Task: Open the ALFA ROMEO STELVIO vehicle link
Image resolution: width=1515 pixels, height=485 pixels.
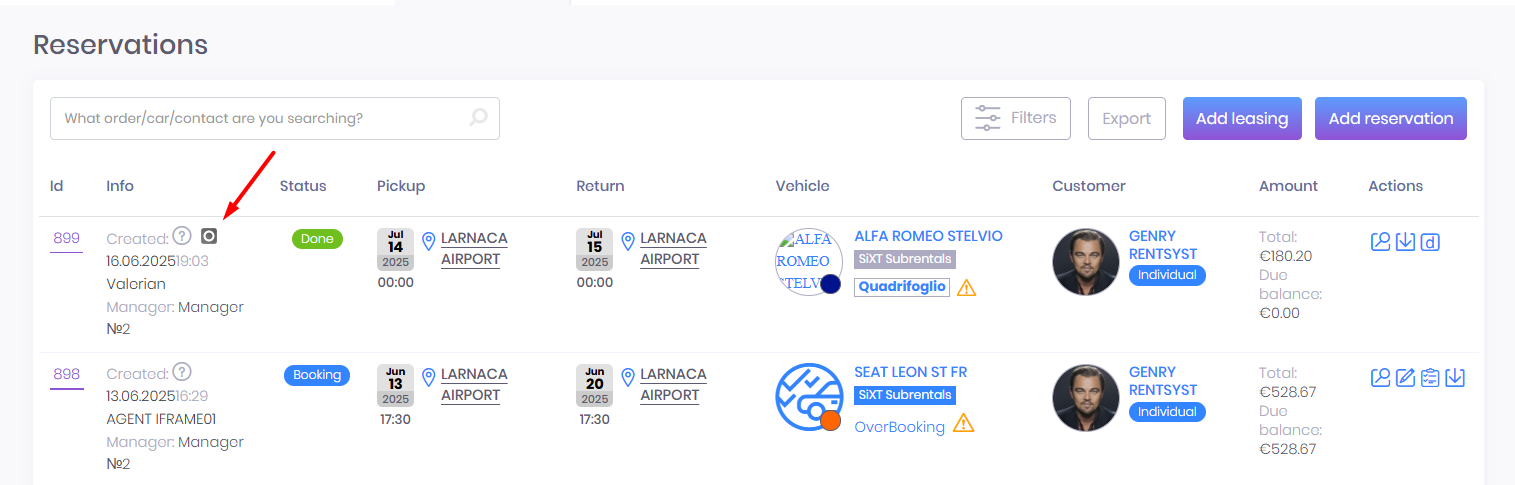Action: click(928, 236)
